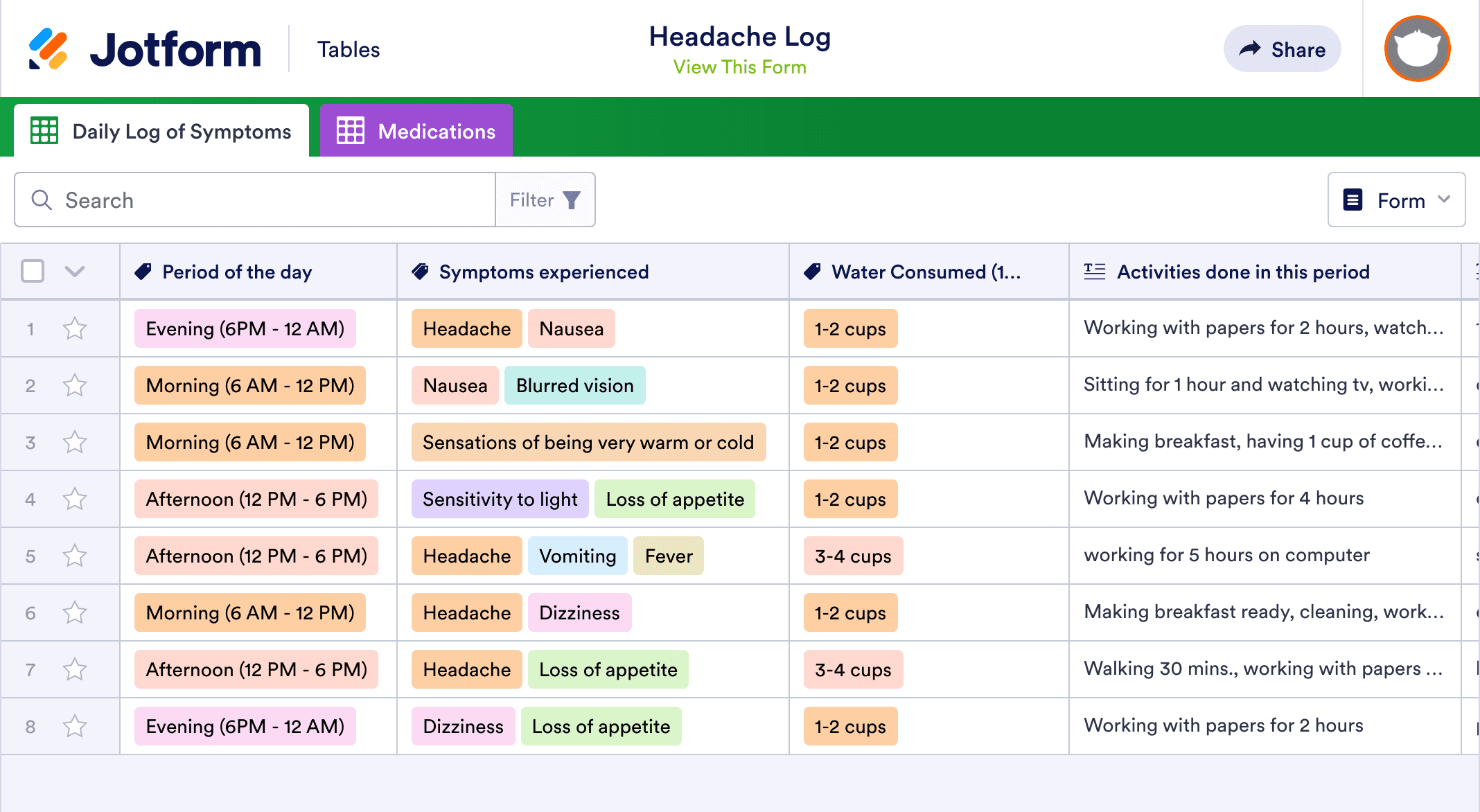Click the table grid icon on Medications tab
Screen dimensions: 1480x812
tap(350, 130)
